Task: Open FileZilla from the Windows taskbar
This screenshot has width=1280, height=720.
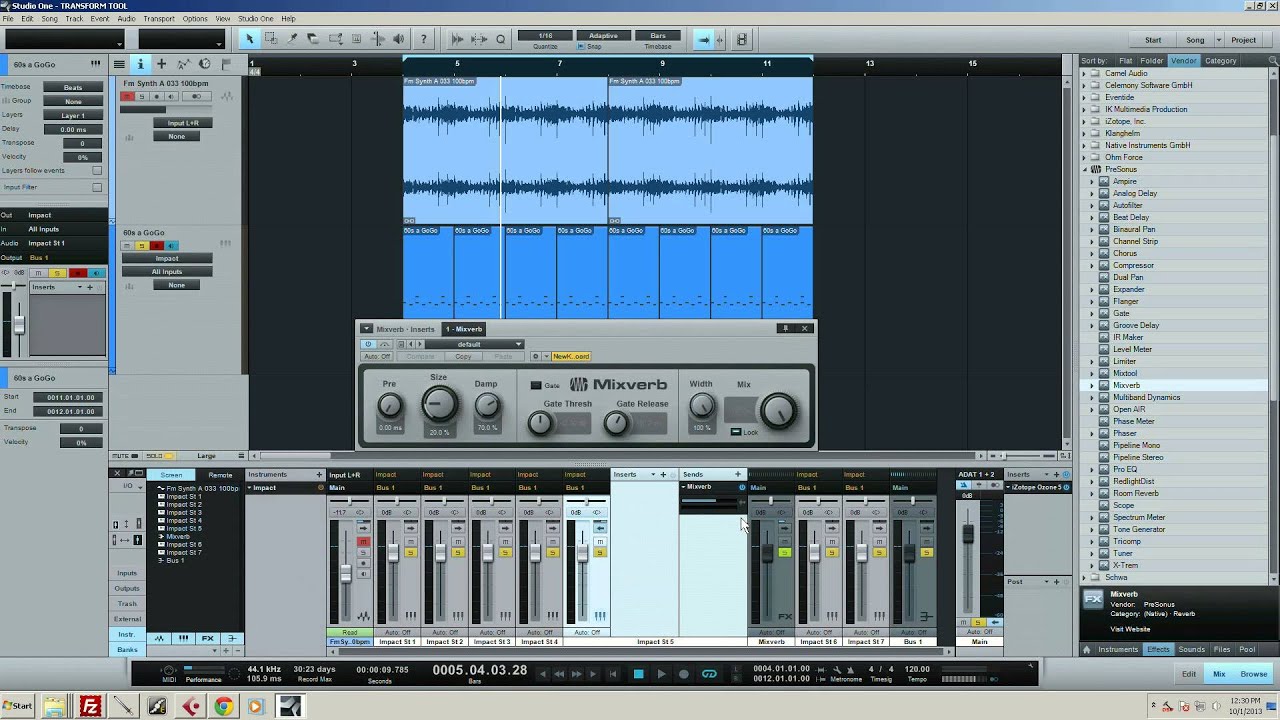Action: [x=91, y=706]
